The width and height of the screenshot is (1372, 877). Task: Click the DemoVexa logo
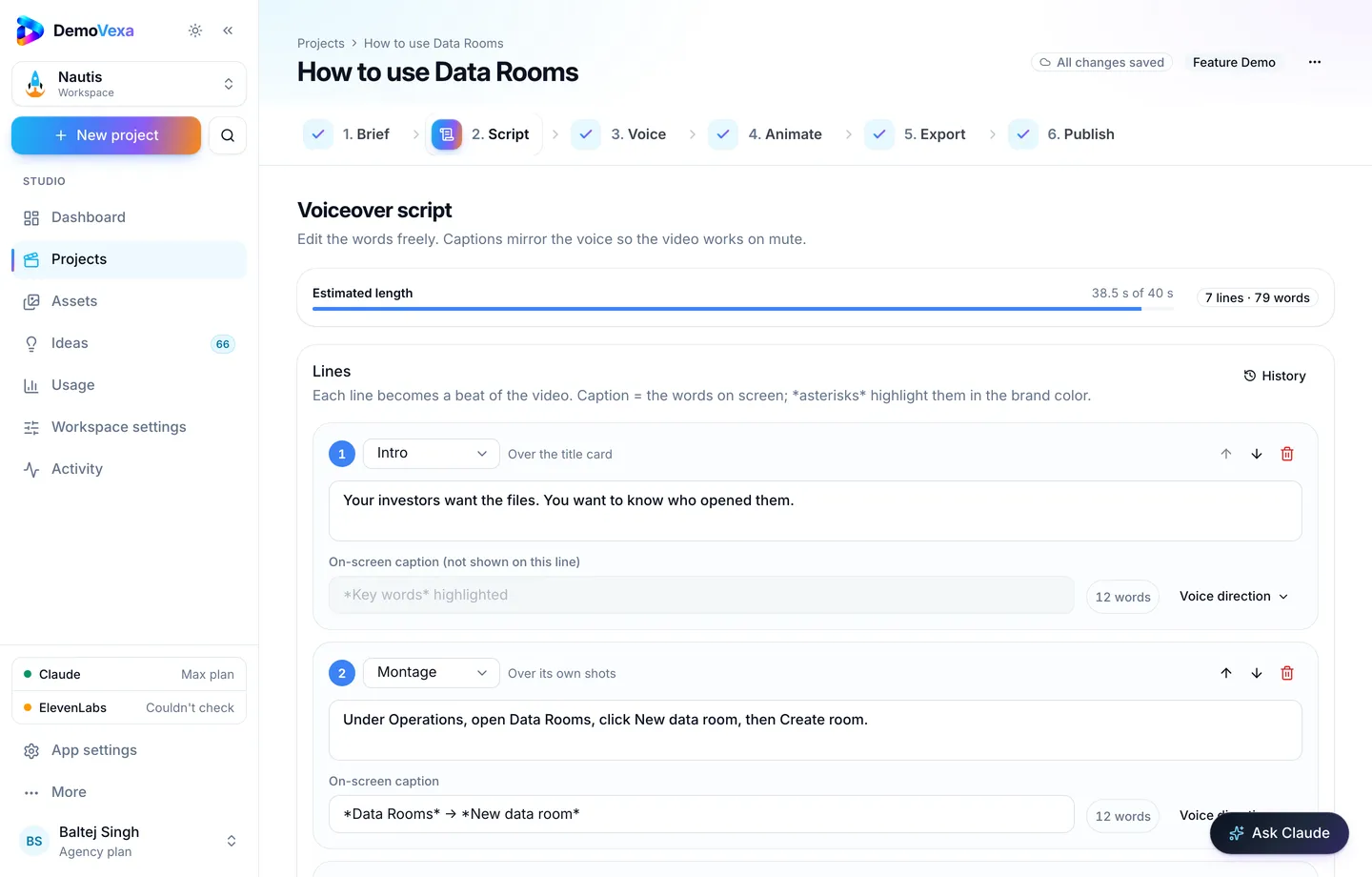pos(75,31)
